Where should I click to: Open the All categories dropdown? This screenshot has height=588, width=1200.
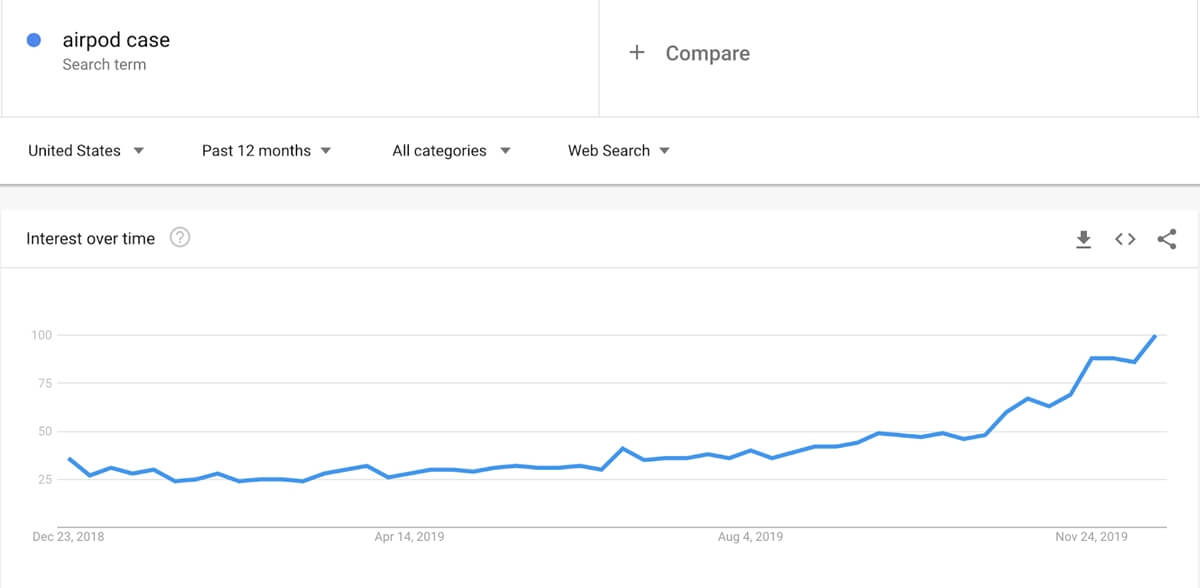(x=452, y=151)
